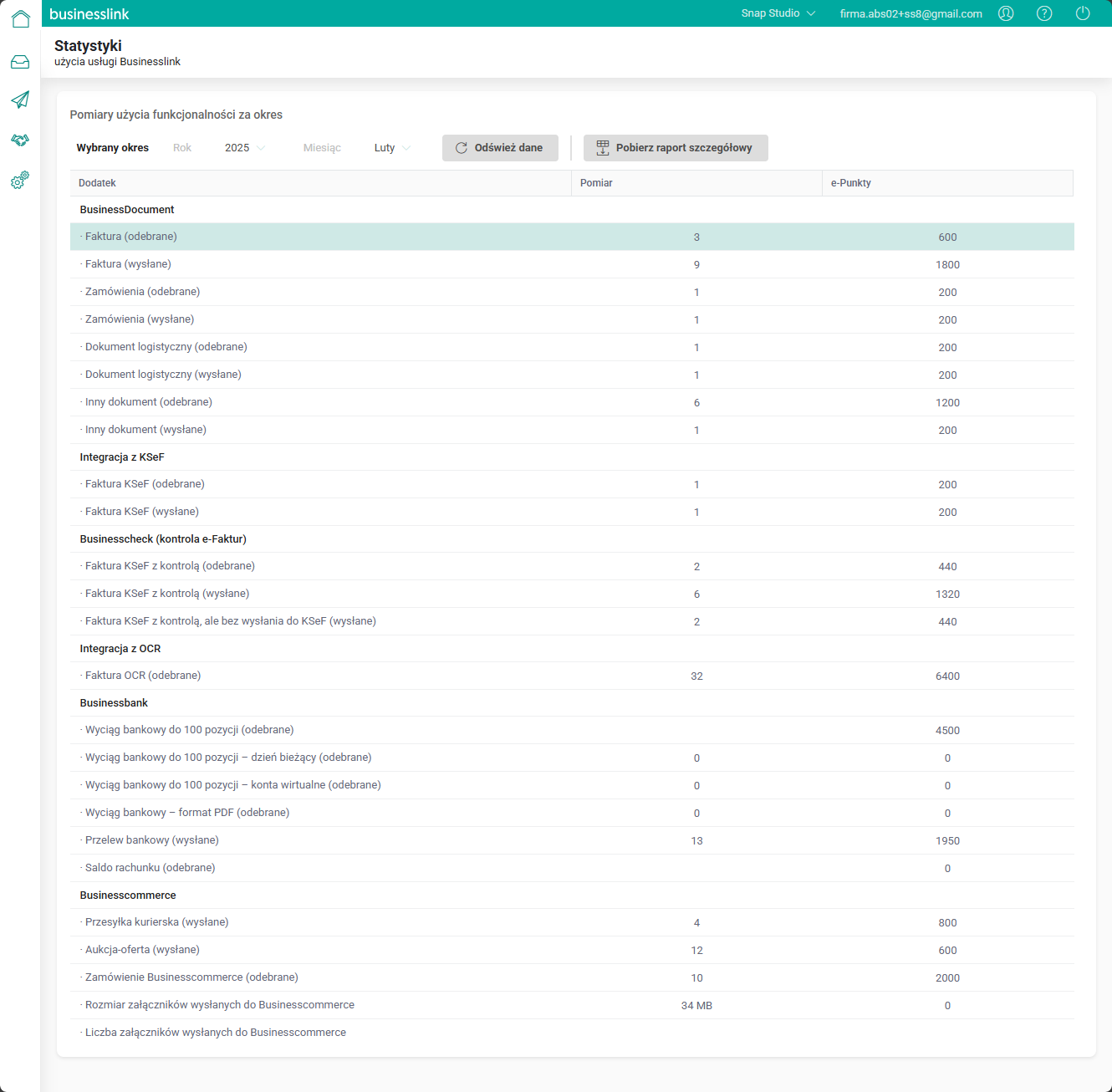Image resolution: width=1112 pixels, height=1092 pixels.
Task: Open the help question mark icon
Action: (1044, 13)
